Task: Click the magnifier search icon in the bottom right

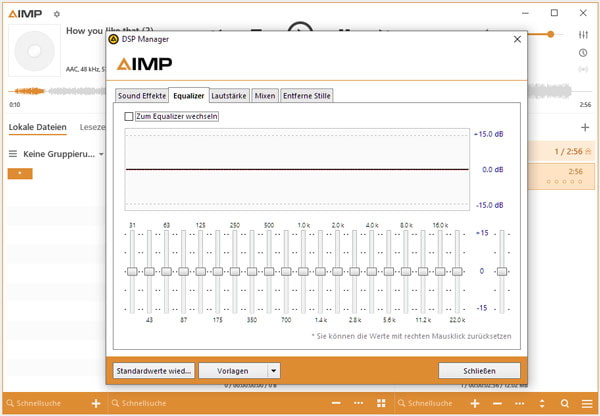Action: coord(565,403)
